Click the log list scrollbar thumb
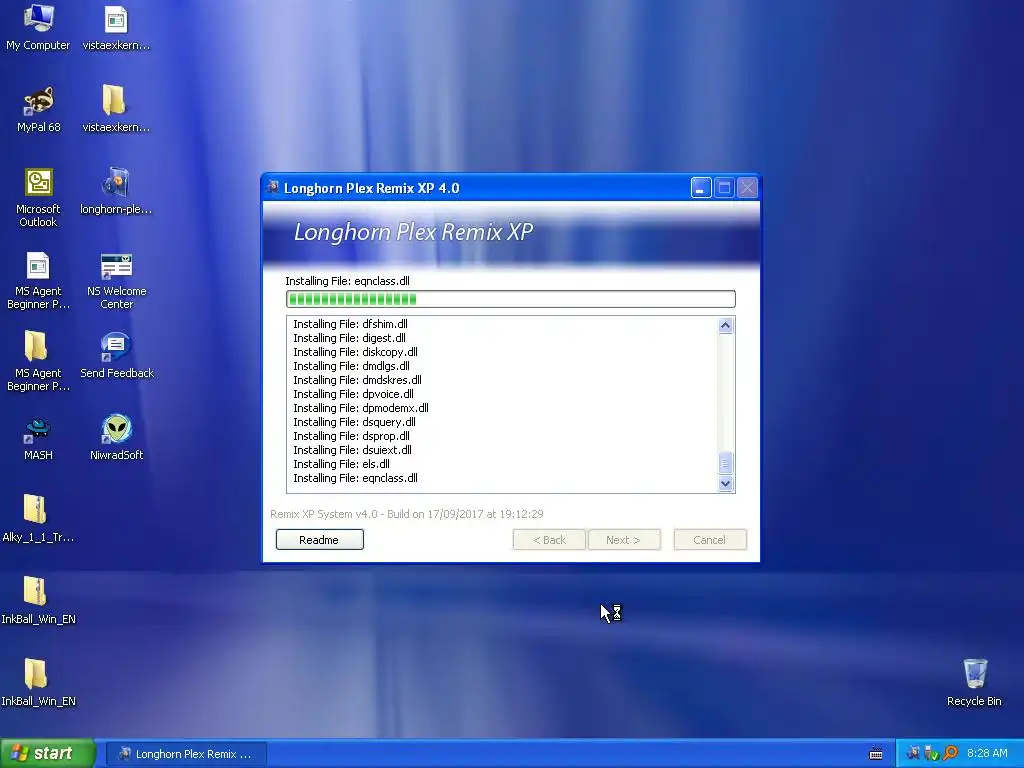The width and height of the screenshot is (1024, 768). click(x=726, y=463)
